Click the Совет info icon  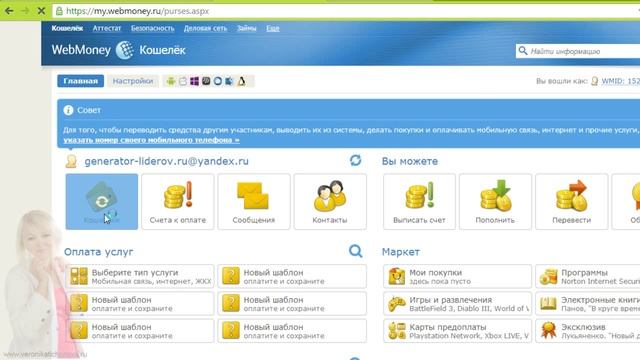click(68, 110)
